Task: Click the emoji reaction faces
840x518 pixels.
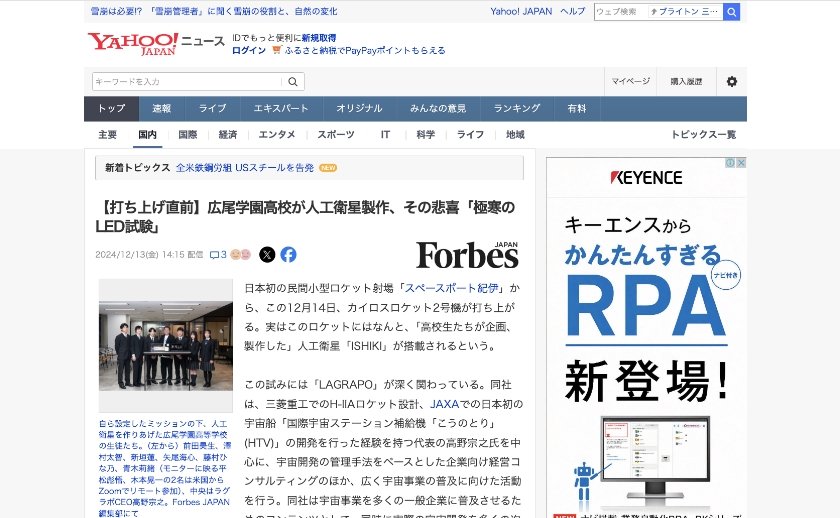Action: (x=241, y=255)
